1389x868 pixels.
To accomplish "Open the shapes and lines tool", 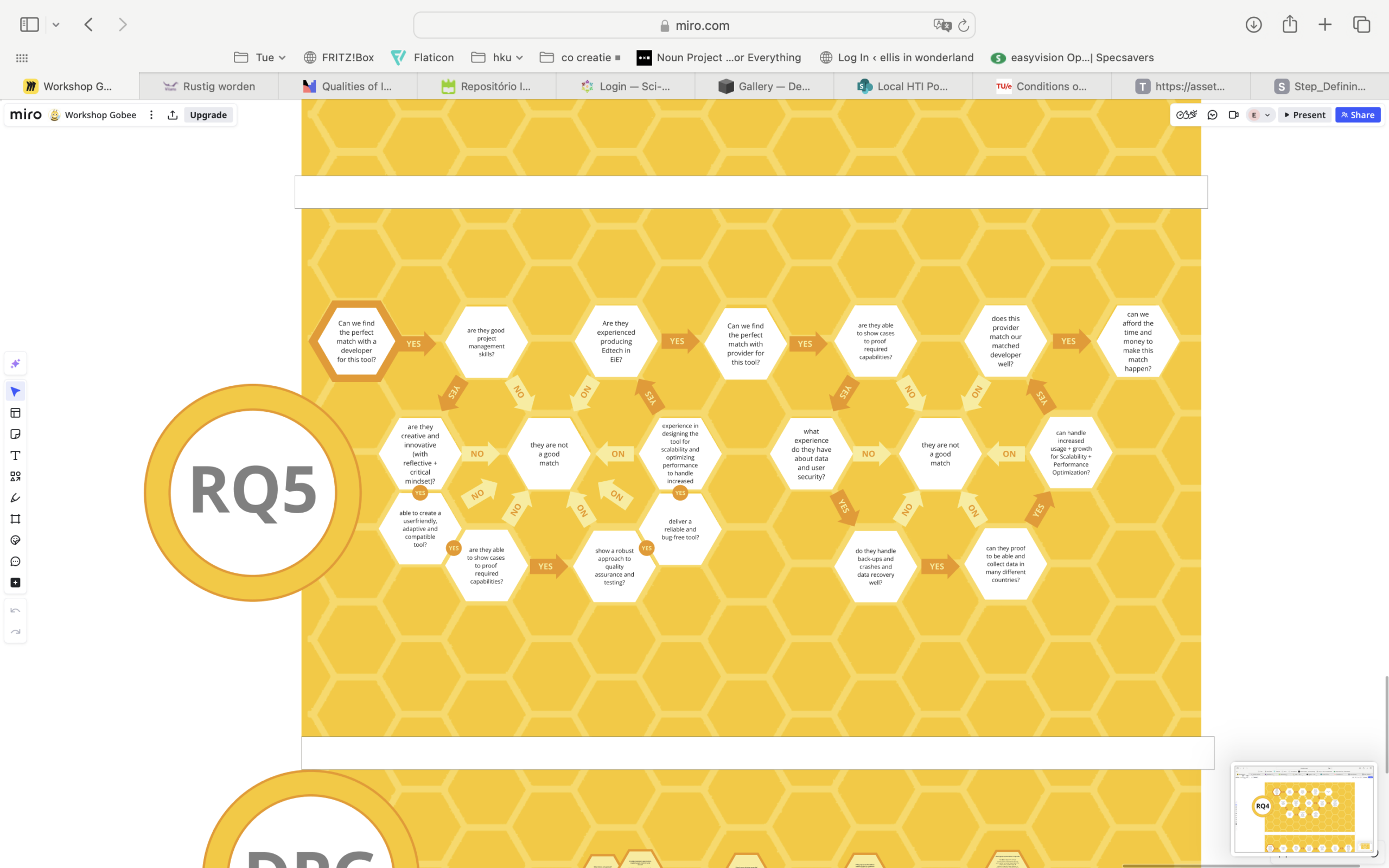I will (x=16, y=476).
